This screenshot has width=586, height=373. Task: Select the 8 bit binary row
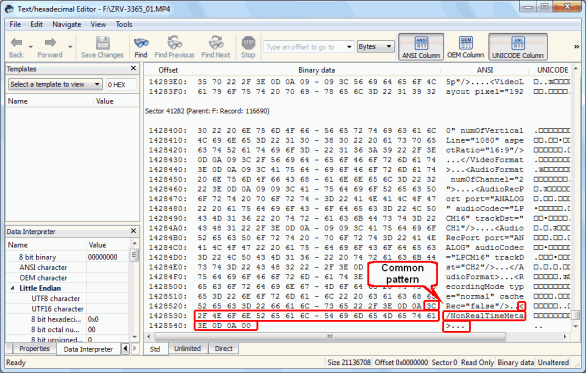tap(68, 257)
